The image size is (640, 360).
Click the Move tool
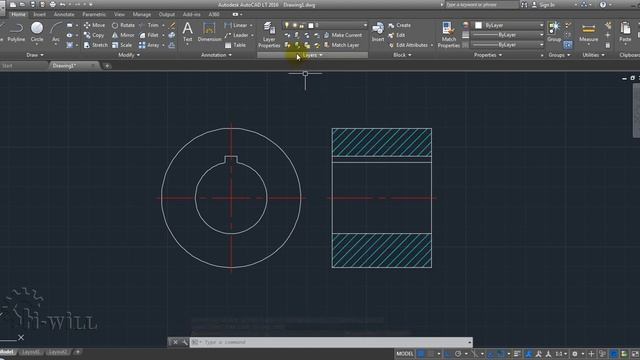[94, 25]
